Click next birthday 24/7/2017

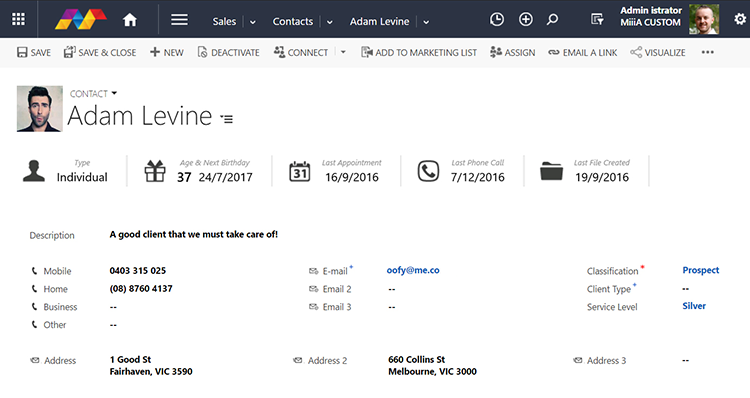[x=225, y=177]
